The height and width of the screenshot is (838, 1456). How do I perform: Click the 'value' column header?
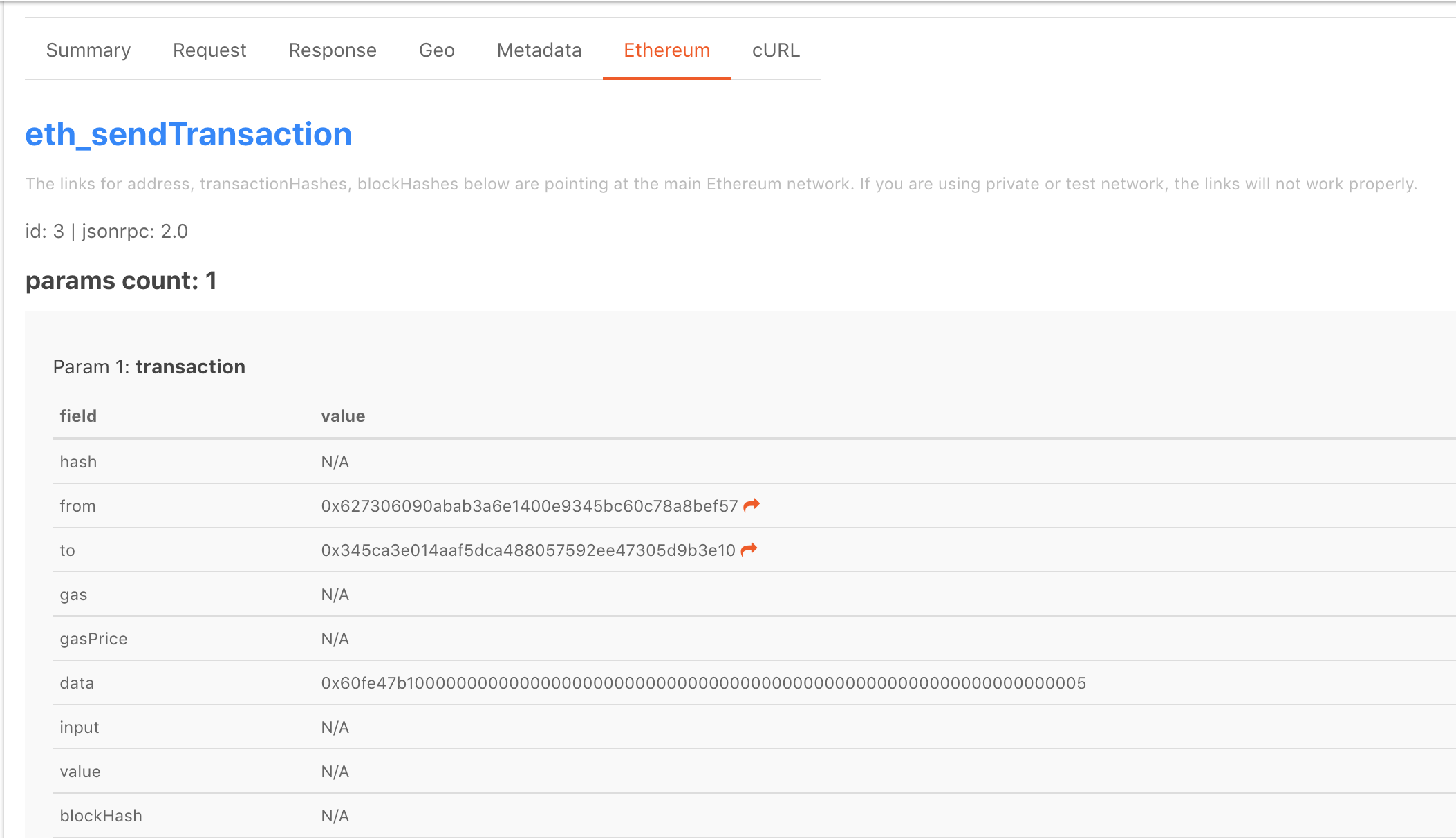point(343,416)
